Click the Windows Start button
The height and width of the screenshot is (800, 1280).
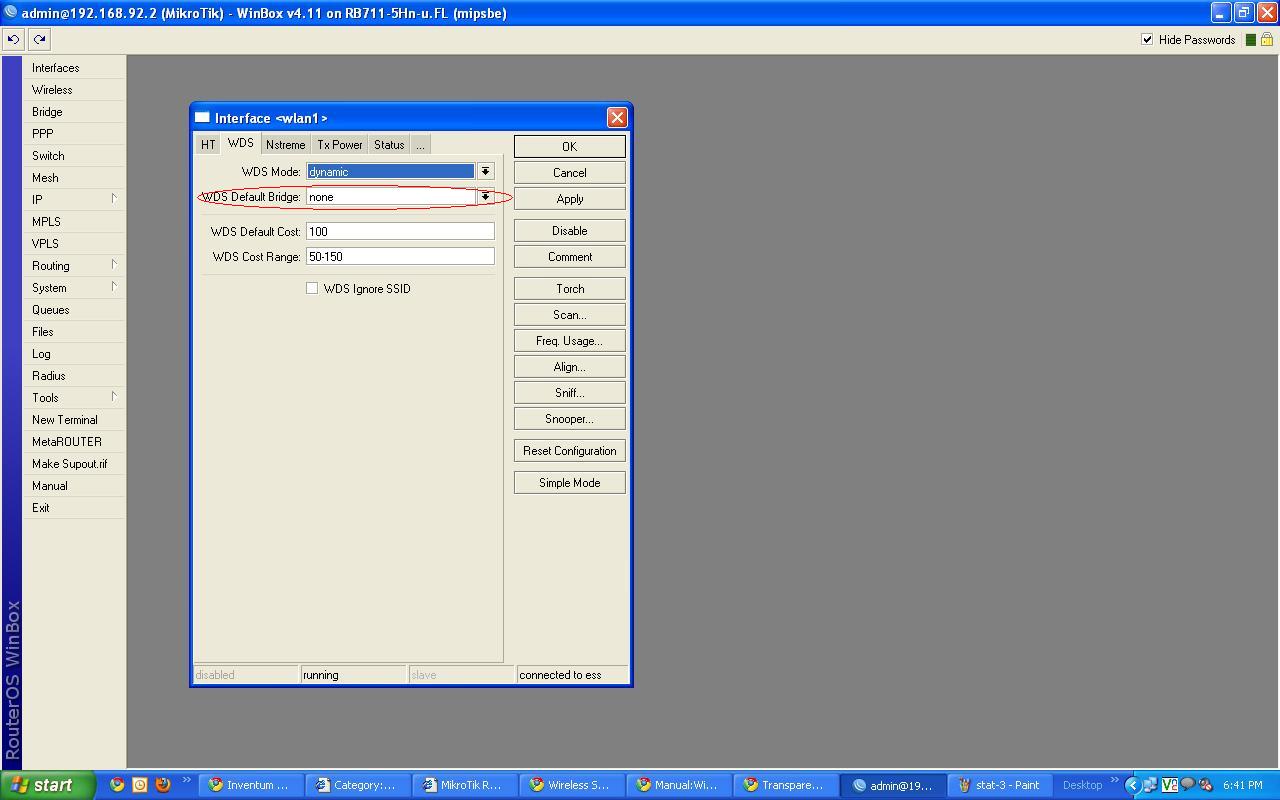click(48, 785)
